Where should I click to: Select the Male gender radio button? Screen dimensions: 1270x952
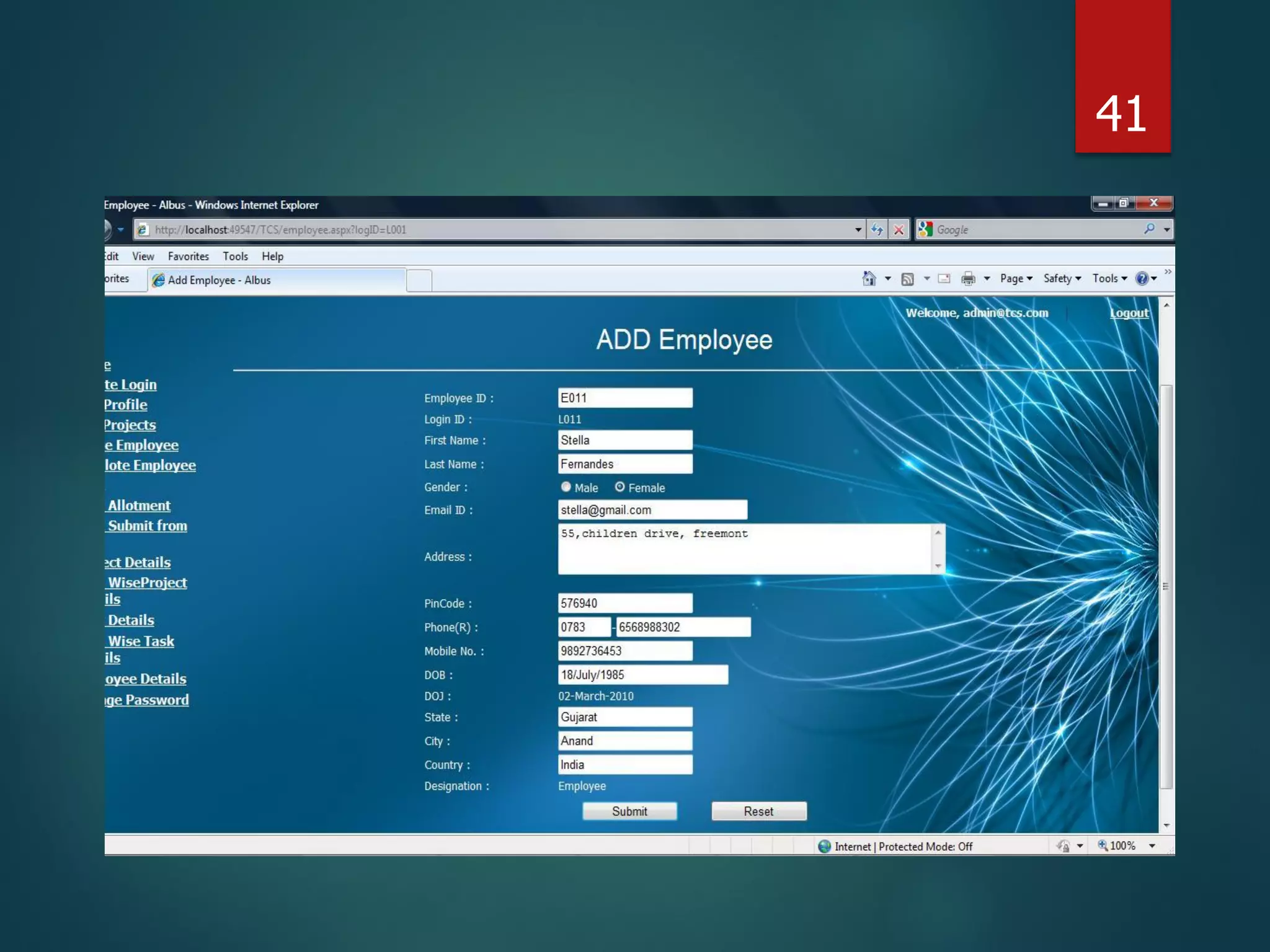coord(566,487)
